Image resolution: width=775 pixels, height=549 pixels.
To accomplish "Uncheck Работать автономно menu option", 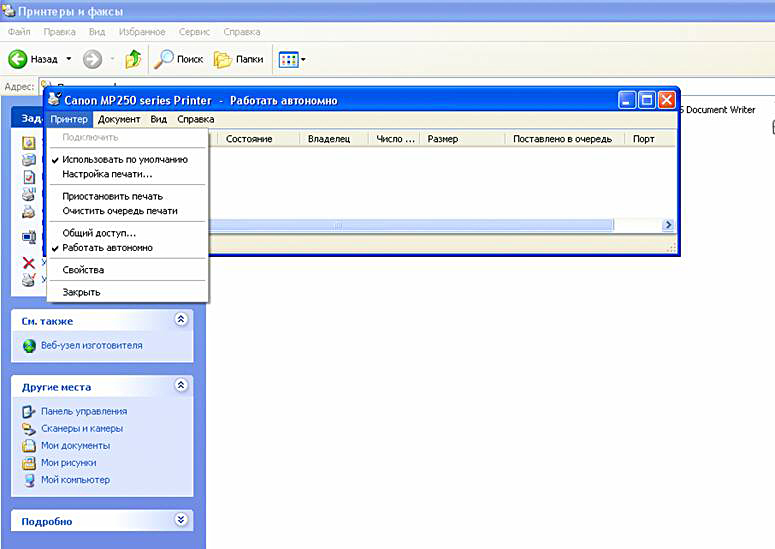I will (x=107, y=247).
